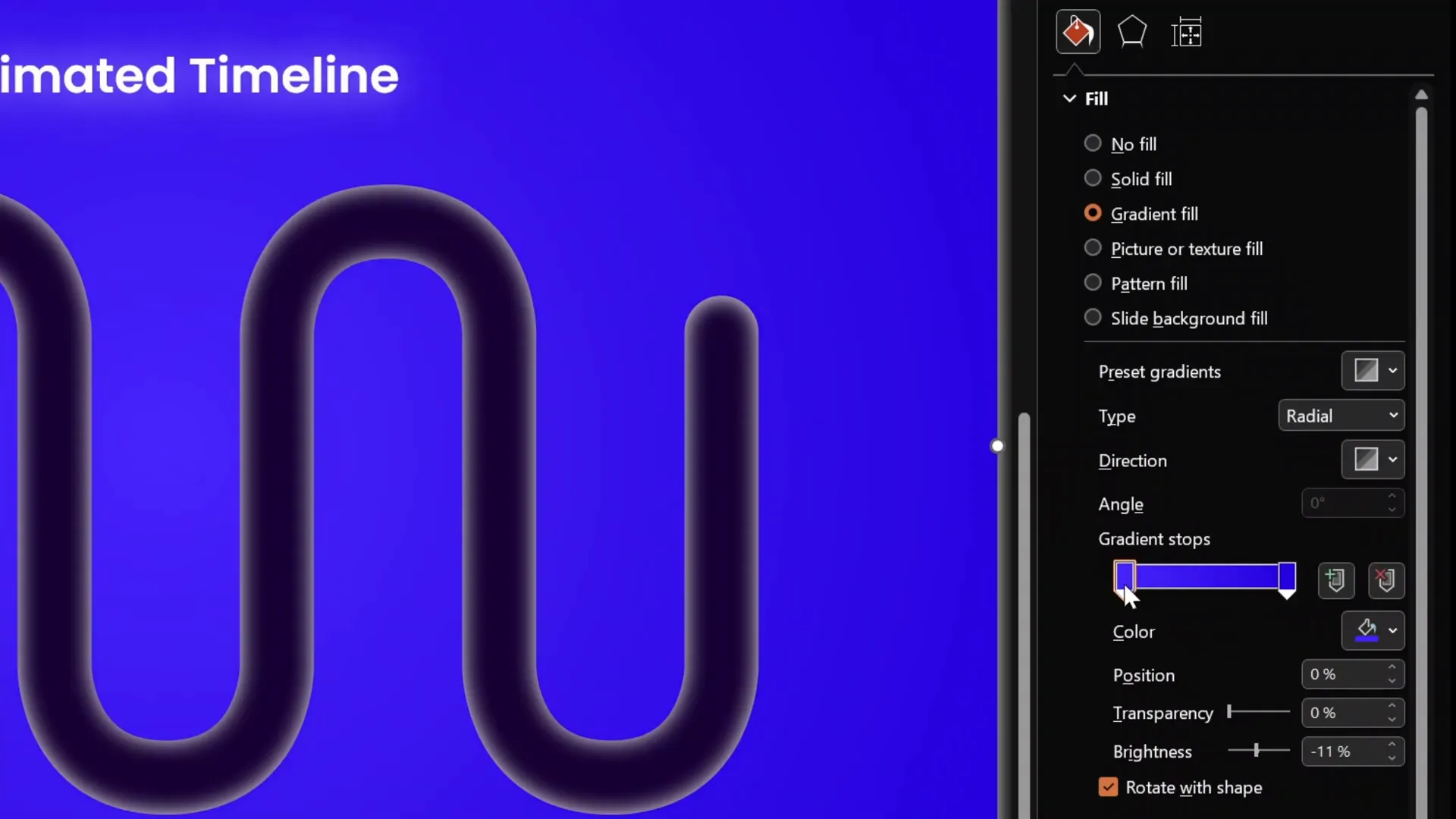Decrease Brightness with the down arrow
This screenshot has height=819, width=1456.
tap(1392, 758)
